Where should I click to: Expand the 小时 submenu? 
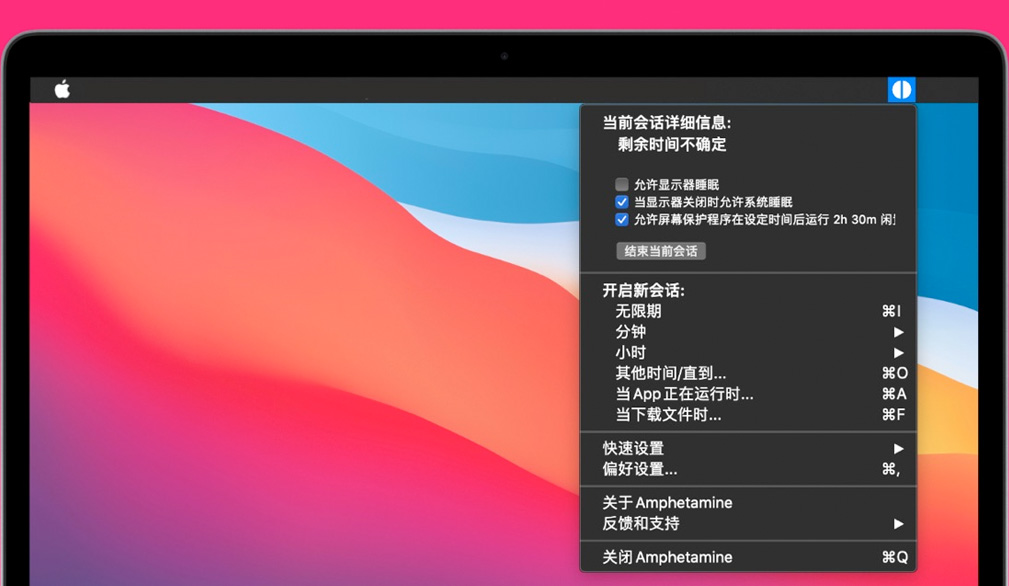[x=631, y=353]
